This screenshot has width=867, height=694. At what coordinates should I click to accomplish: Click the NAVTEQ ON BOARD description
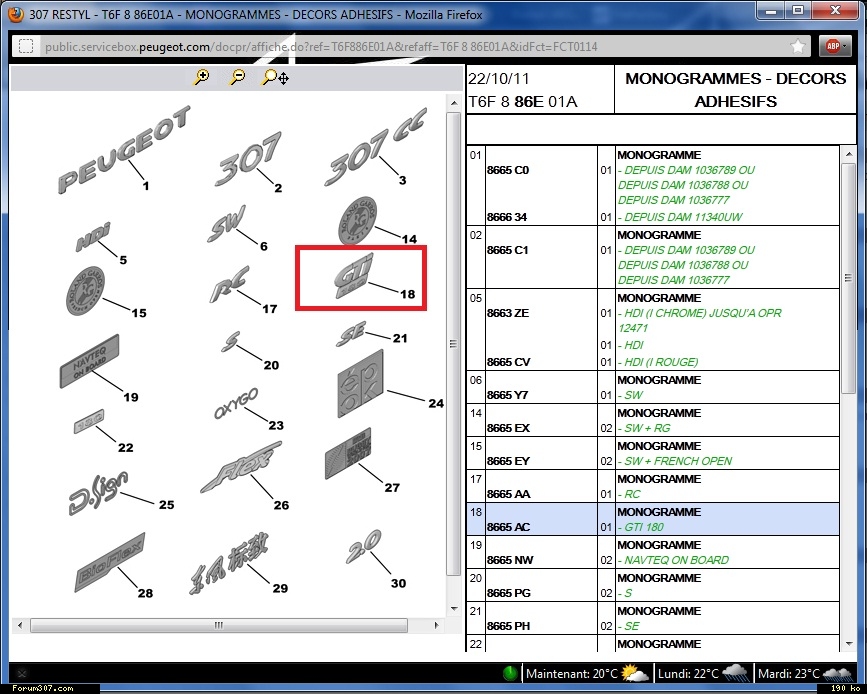674,560
